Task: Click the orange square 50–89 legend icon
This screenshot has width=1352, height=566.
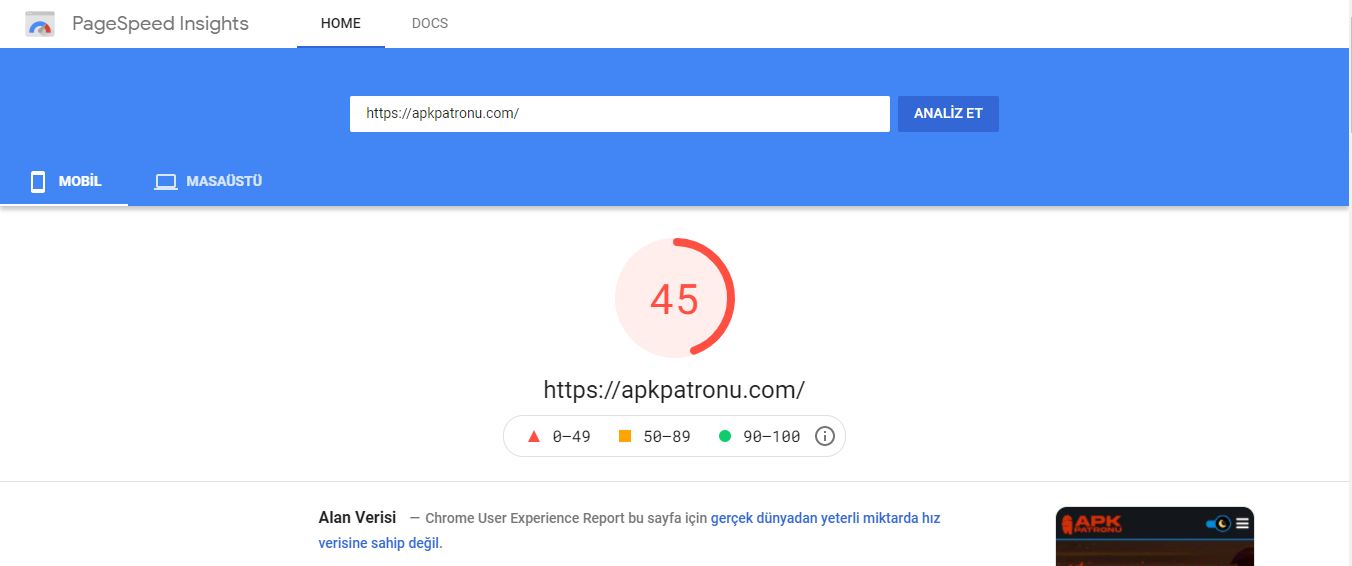Action: coord(625,436)
